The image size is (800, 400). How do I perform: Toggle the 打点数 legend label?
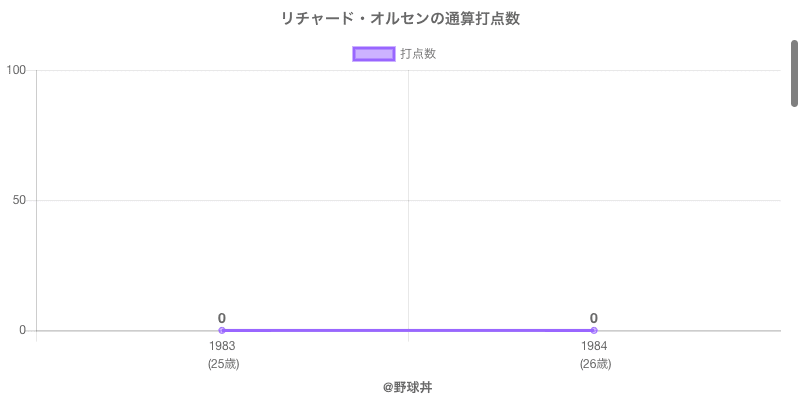(418, 54)
